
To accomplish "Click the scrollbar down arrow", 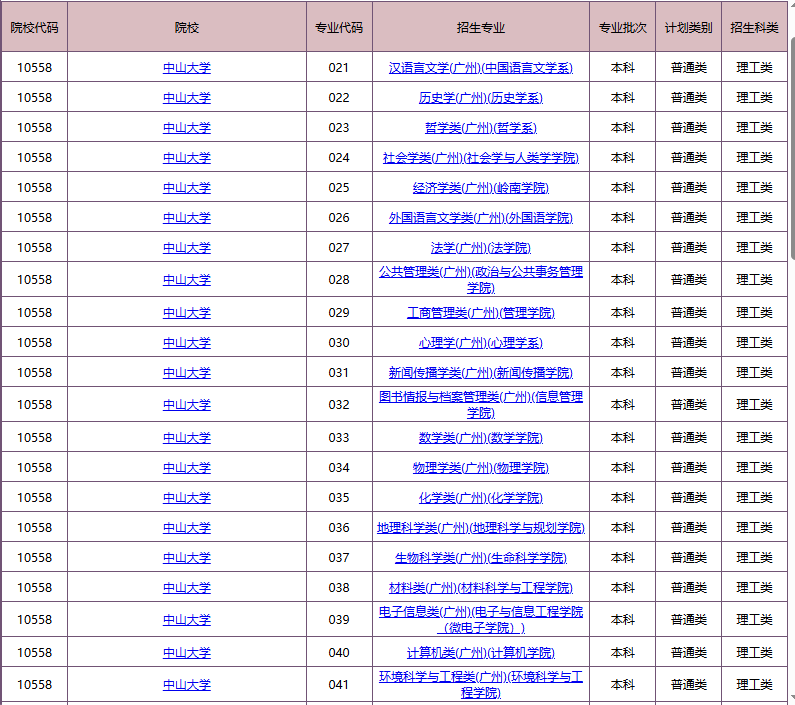I will tap(792, 699).
